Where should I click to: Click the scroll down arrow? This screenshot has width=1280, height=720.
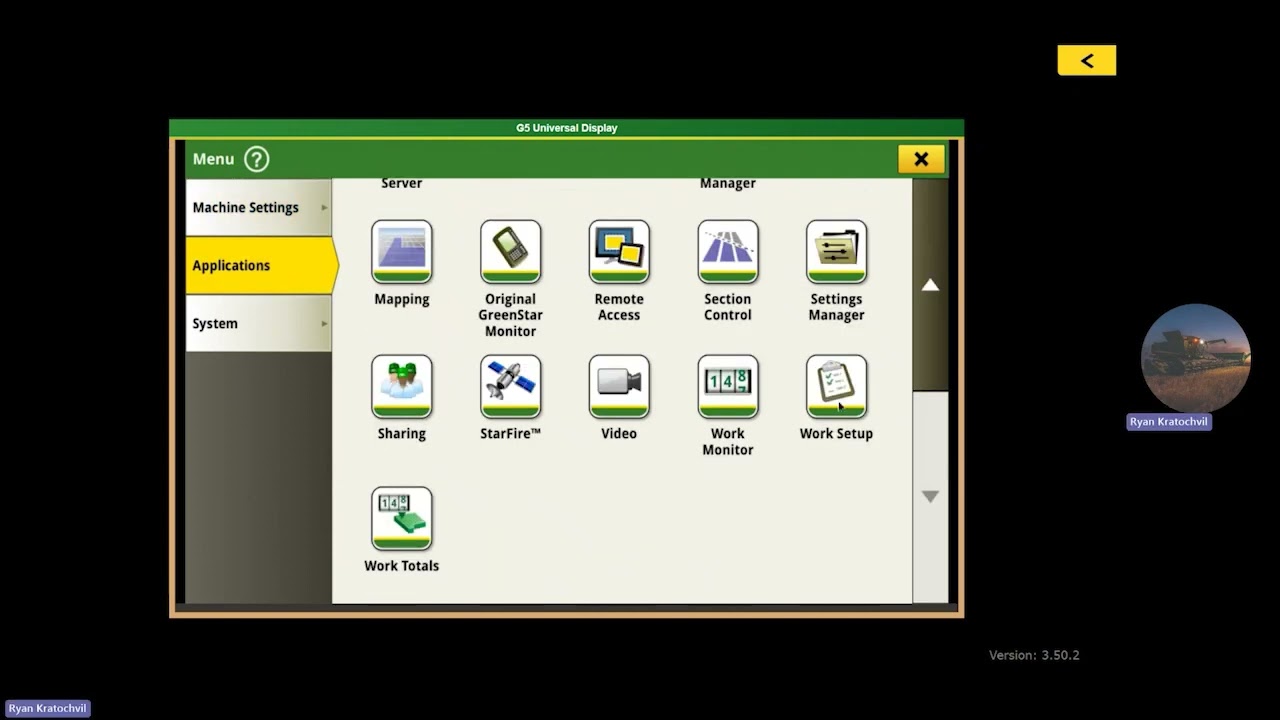coord(930,496)
